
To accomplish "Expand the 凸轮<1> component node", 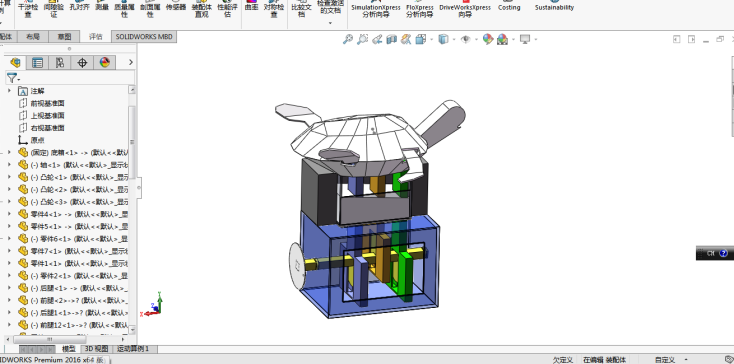I will [x=9, y=177].
